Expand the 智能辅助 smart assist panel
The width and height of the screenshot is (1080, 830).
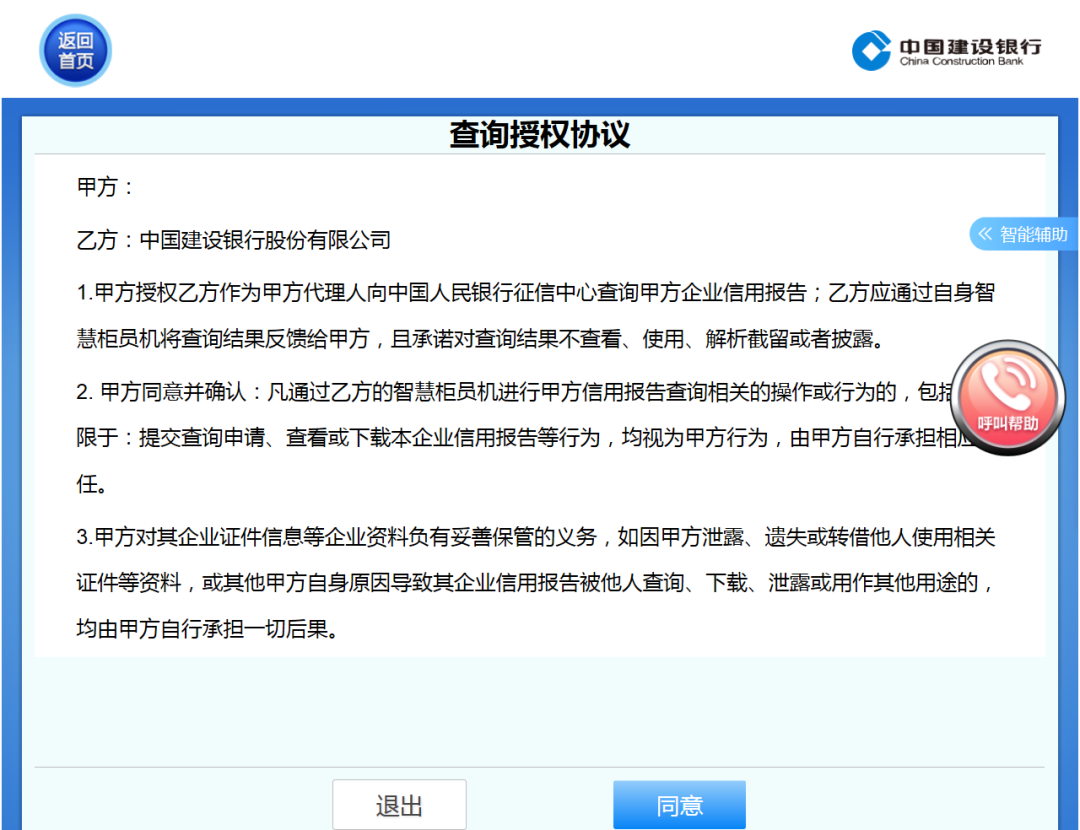[1023, 234]
